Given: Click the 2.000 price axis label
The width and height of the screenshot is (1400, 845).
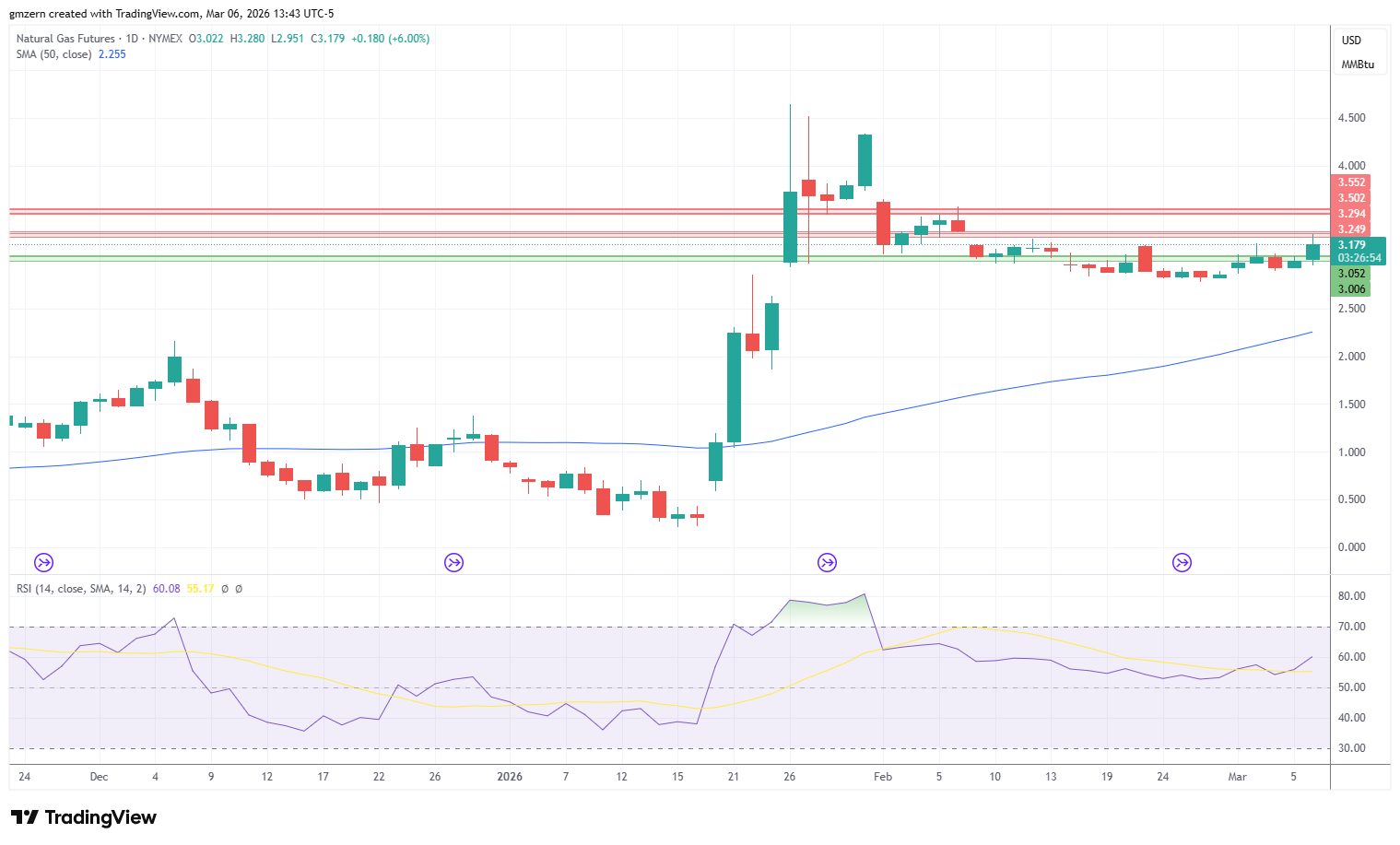Looking at the screenshot, I should [1352, 357].
